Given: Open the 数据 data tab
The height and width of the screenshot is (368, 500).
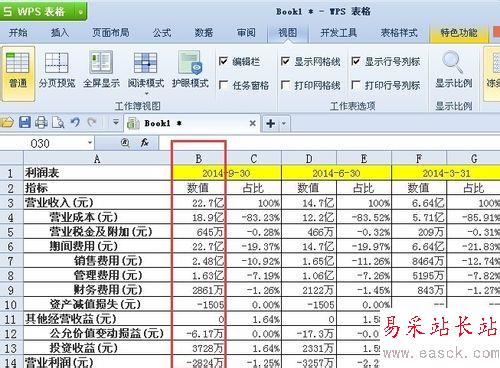Looking at the screenshot, I should tap(204, 33).
